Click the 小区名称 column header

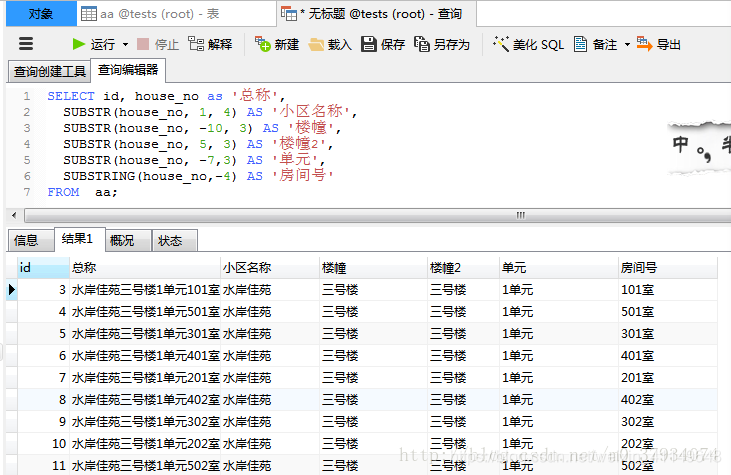coord(270,268)
